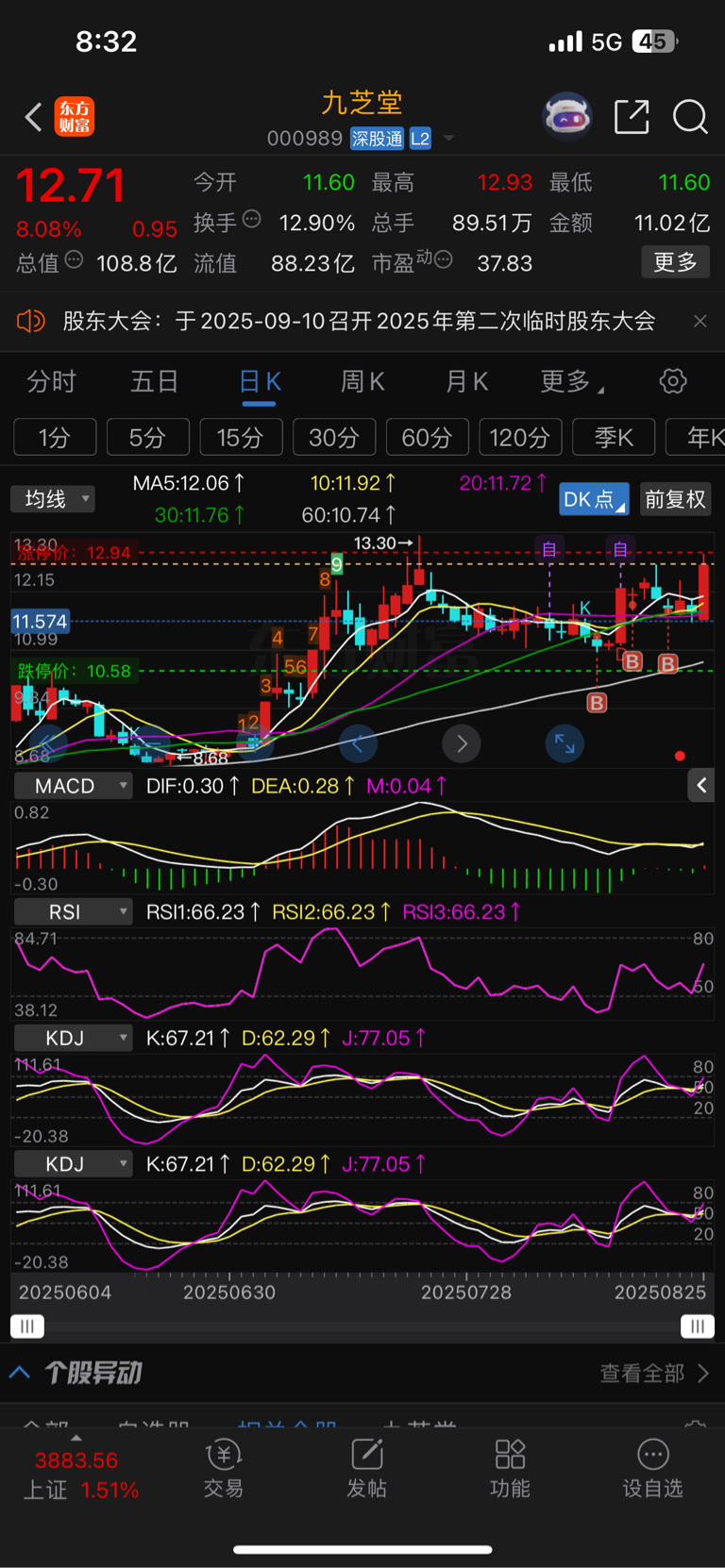Open the search magnifier icon
Screen dimensions: 725x1568
(690, 117)
